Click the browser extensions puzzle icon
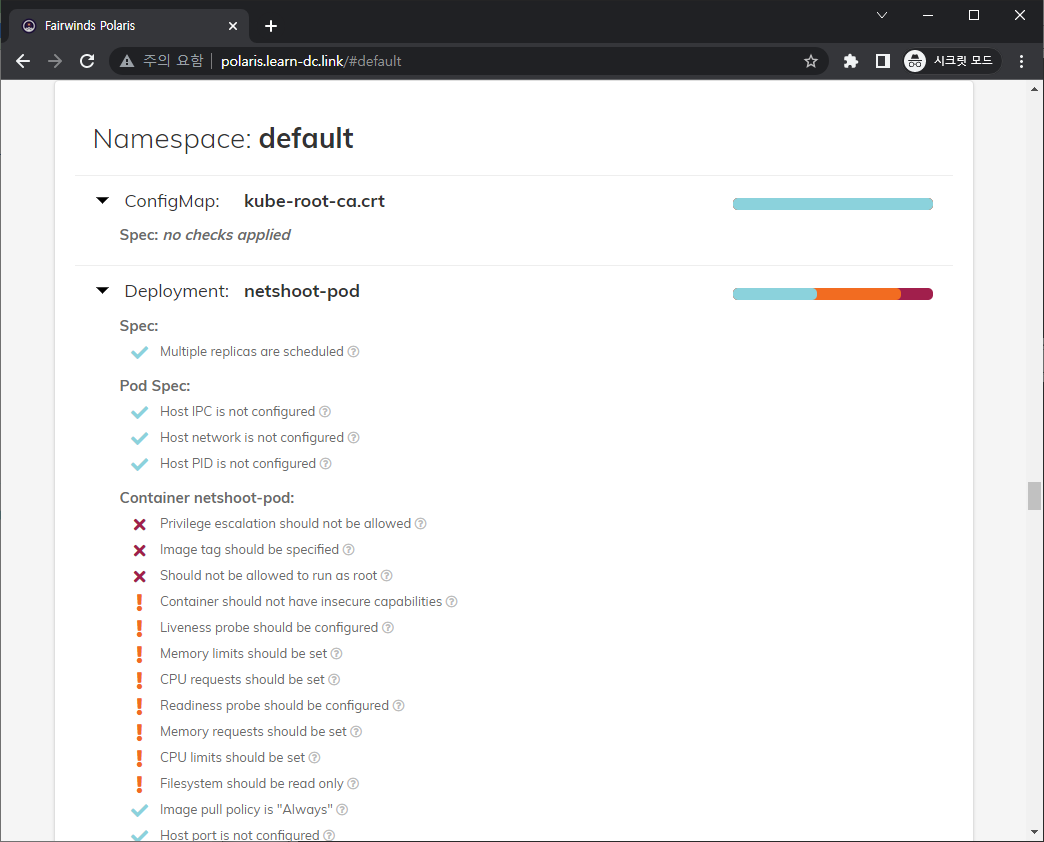Screen dimensions: 1044x842 point(850,61)
